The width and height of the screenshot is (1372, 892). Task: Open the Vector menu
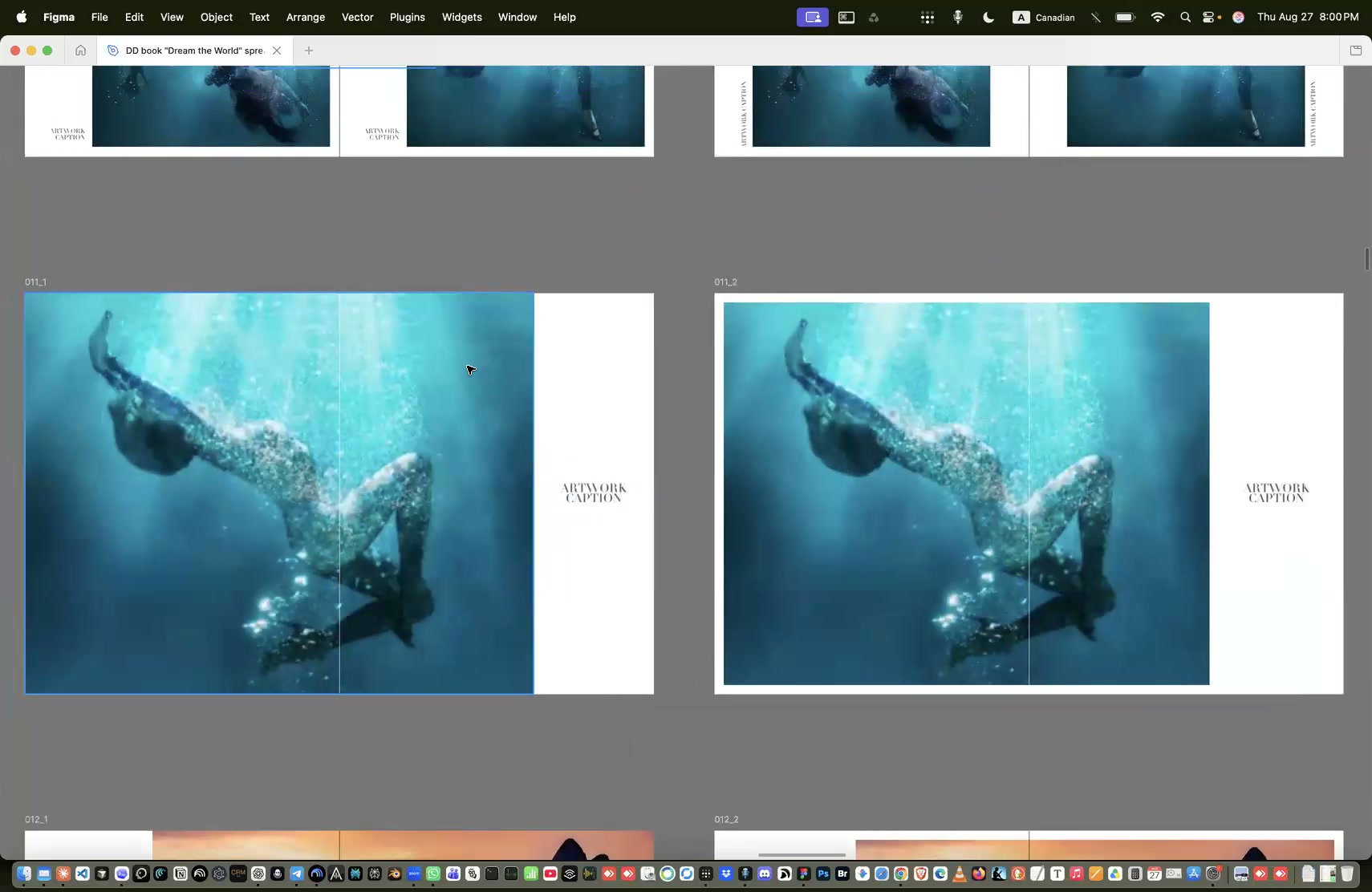pos(358,17)
